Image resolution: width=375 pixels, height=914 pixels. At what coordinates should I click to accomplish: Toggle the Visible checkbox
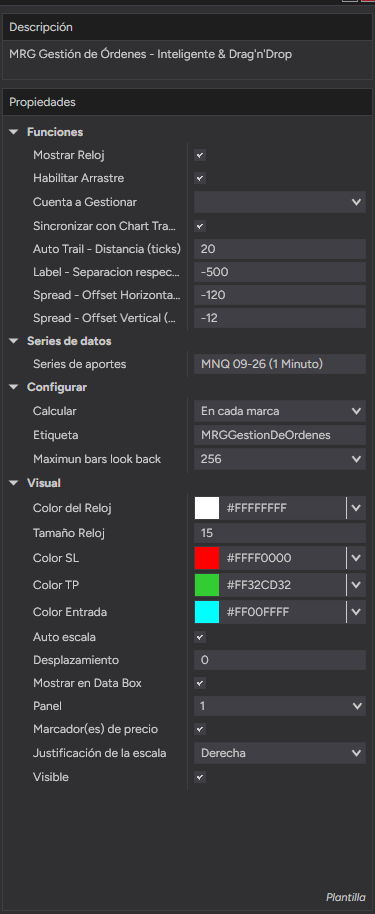[200, 778]
